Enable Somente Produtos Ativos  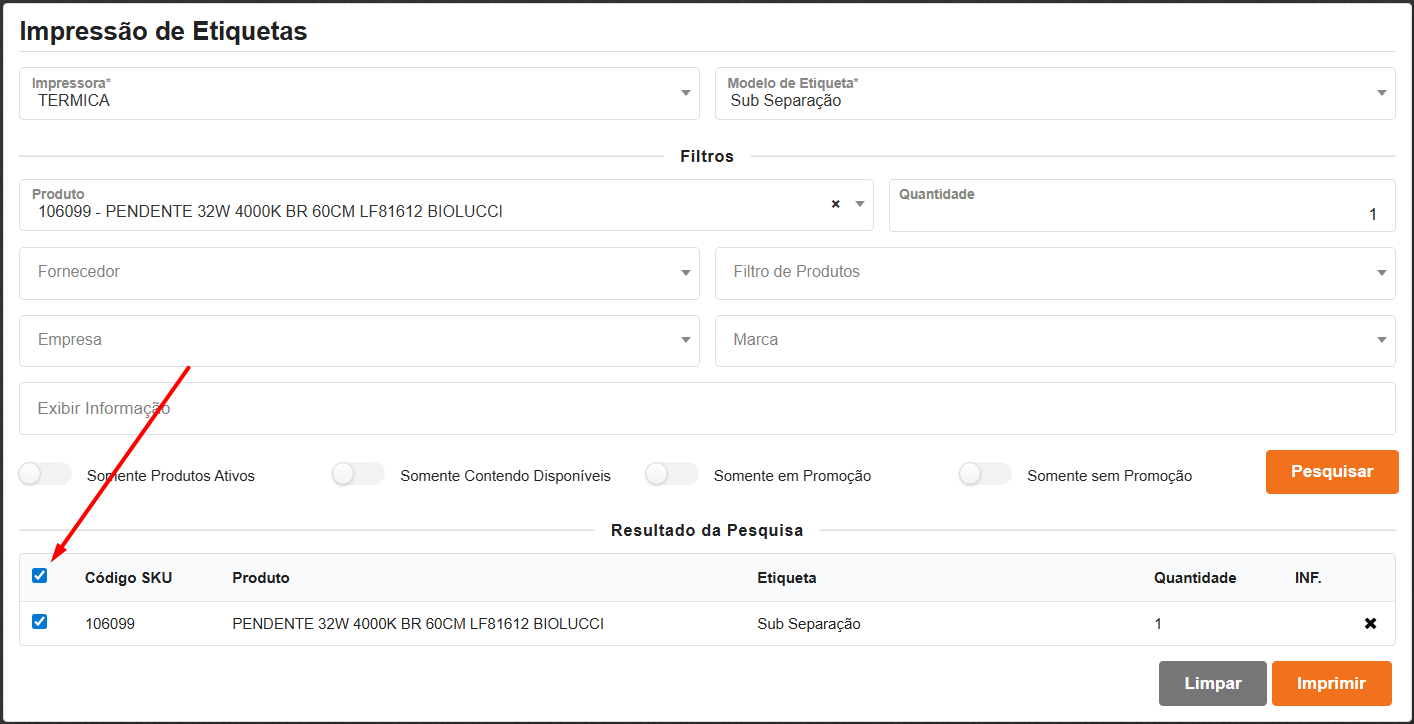coord(44,475)
